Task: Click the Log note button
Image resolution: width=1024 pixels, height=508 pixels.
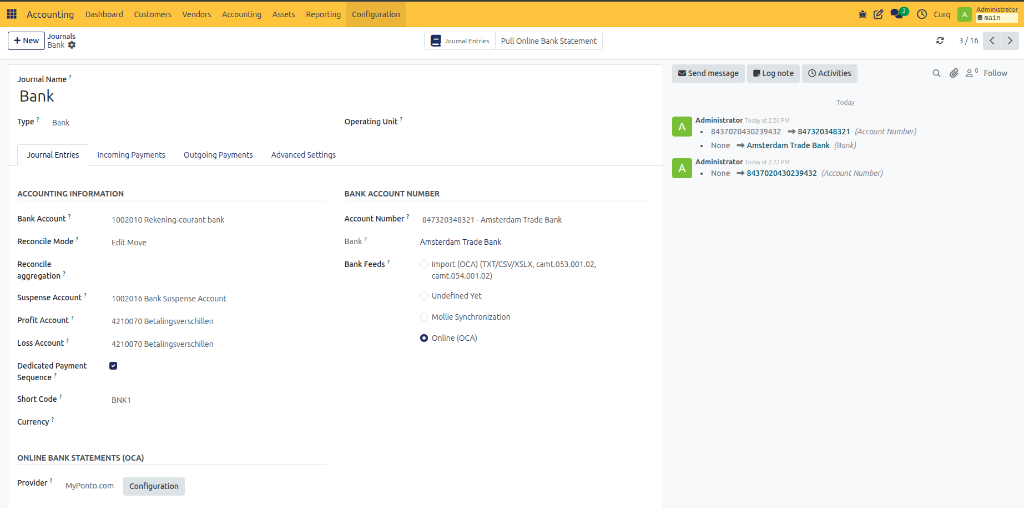Action: coord(773,73)
